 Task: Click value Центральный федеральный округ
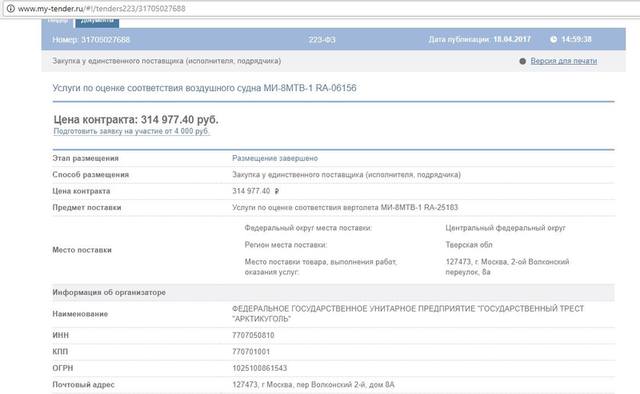click(x=505, y=228)
